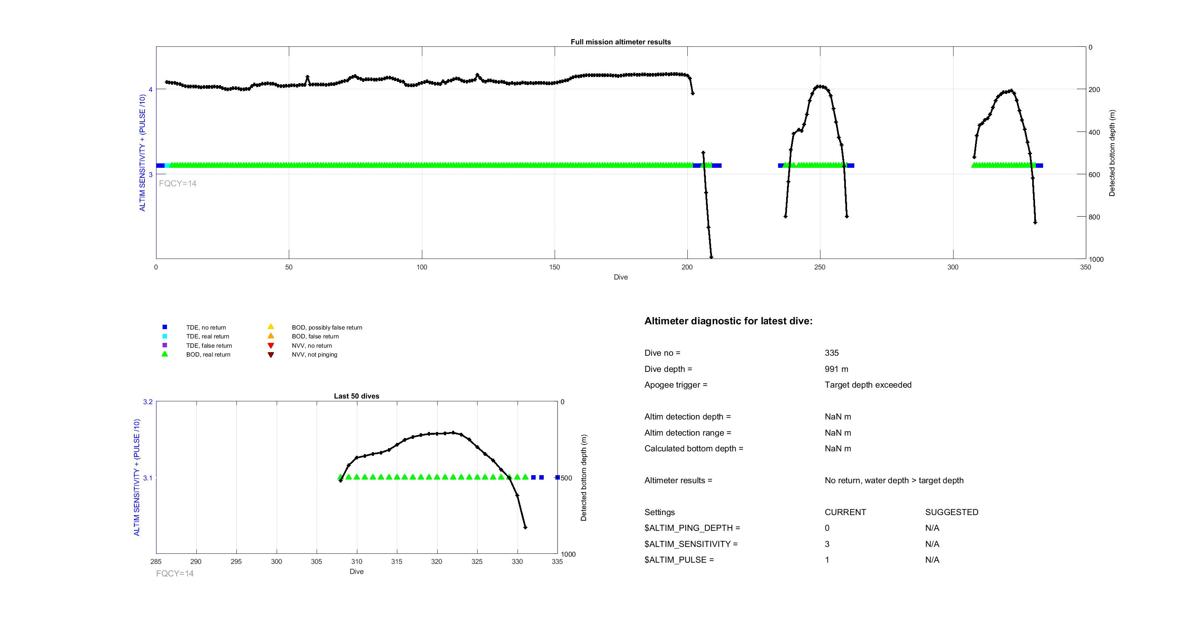1200x622 pixels.
Task: Click x-axis tick '250' in full mission plot
Action: click(820, 267)
